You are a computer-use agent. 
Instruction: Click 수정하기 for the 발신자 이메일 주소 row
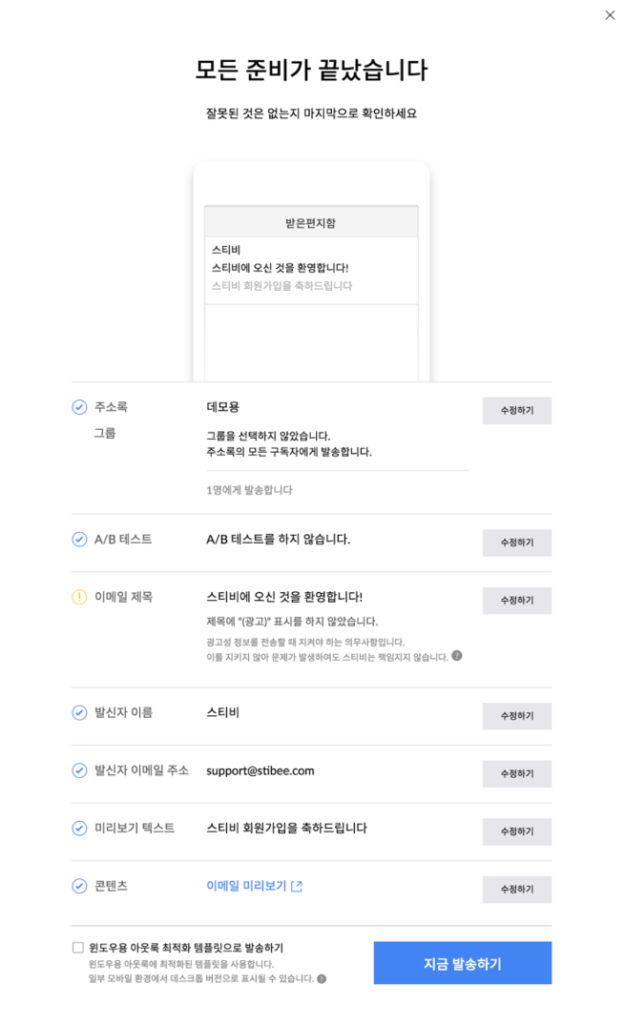click(x=516, y=774)
